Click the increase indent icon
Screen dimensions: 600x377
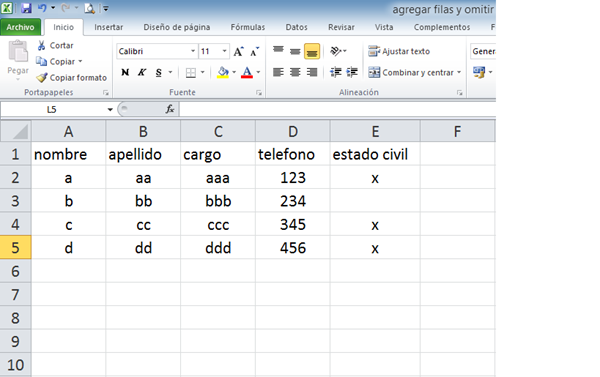352,72
